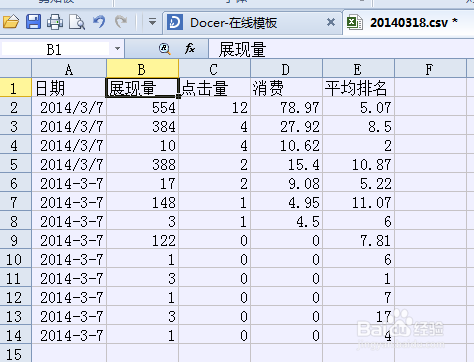Click cell with value 148
The height and width of the screenshot is (362, 474).
click(x=142, y=202)
